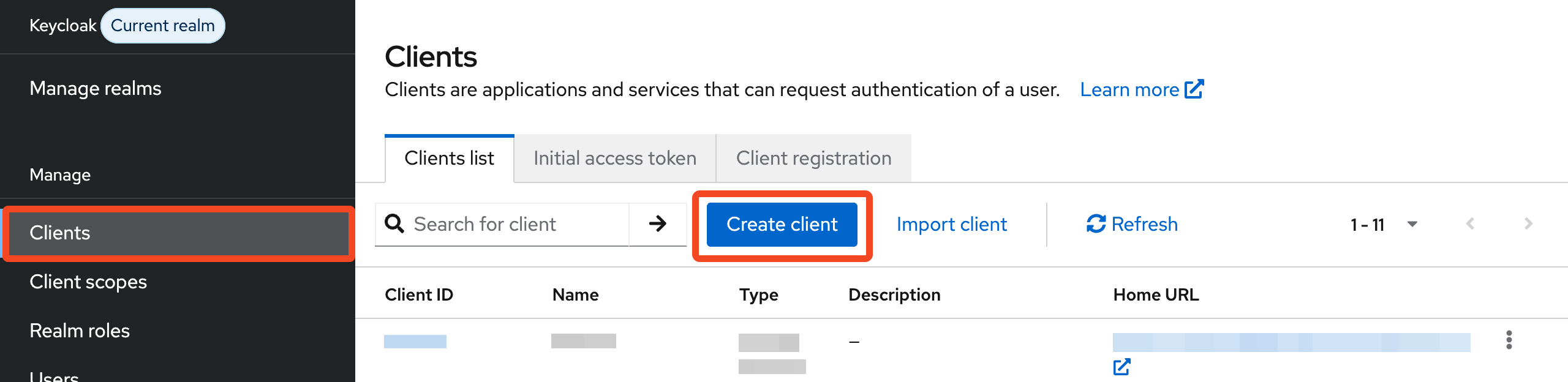
Task: Click the Manage section heading
Action: coord(60,175)
